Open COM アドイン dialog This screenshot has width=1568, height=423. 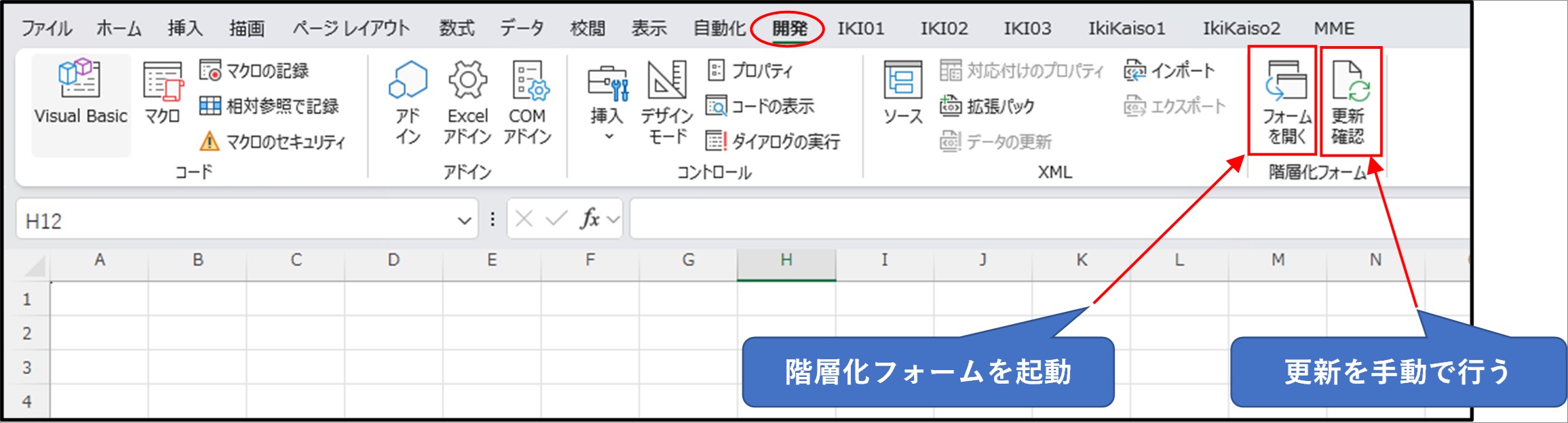click(528, 103)
